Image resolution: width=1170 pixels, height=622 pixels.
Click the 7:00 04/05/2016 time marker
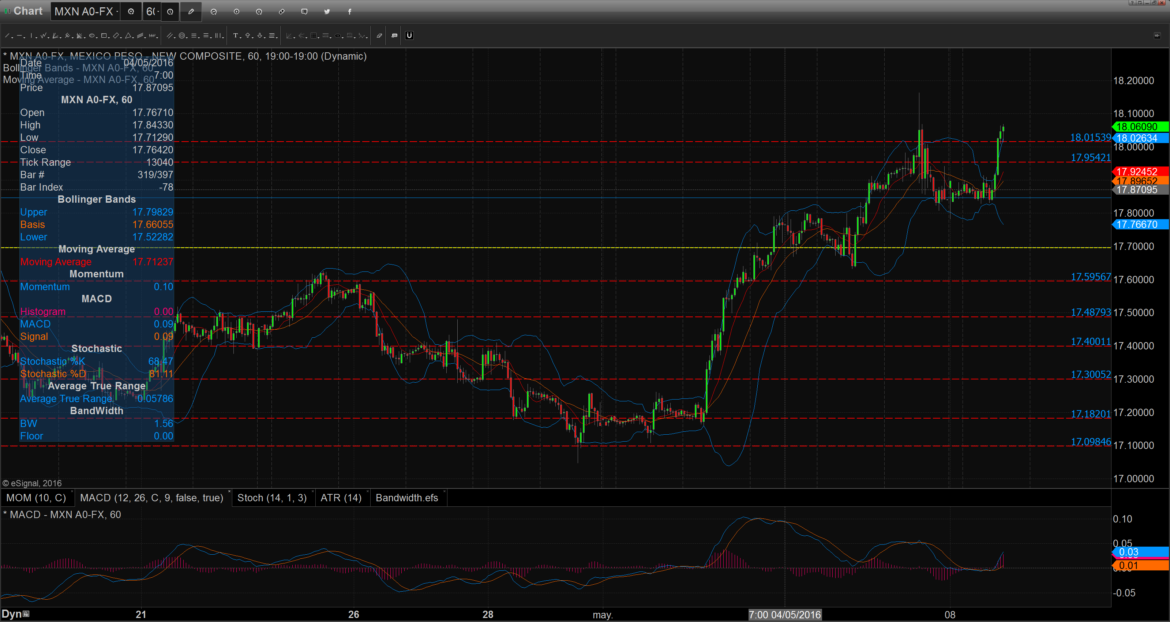click(785, 615)
